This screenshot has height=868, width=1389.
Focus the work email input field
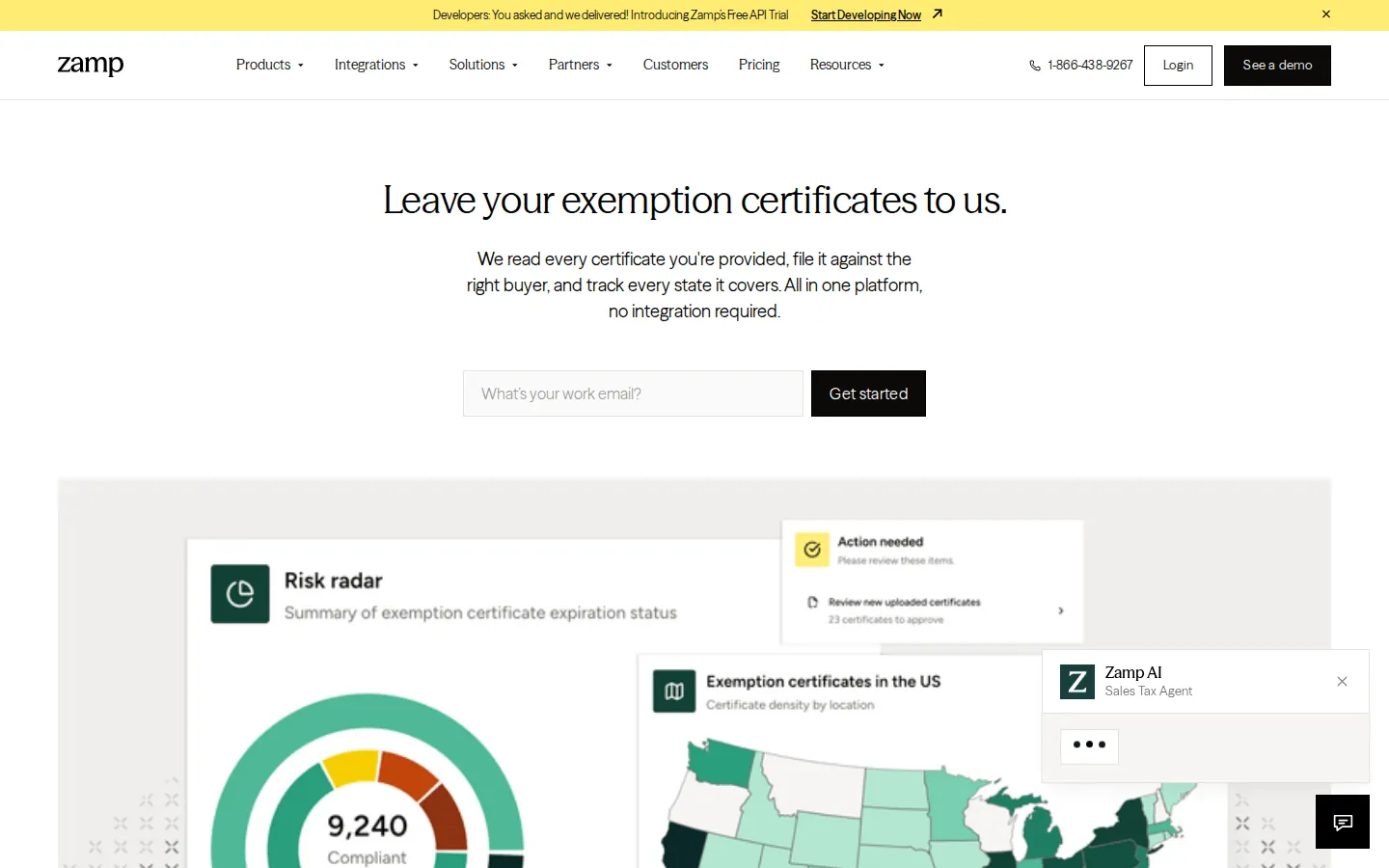tap(633, 393)
